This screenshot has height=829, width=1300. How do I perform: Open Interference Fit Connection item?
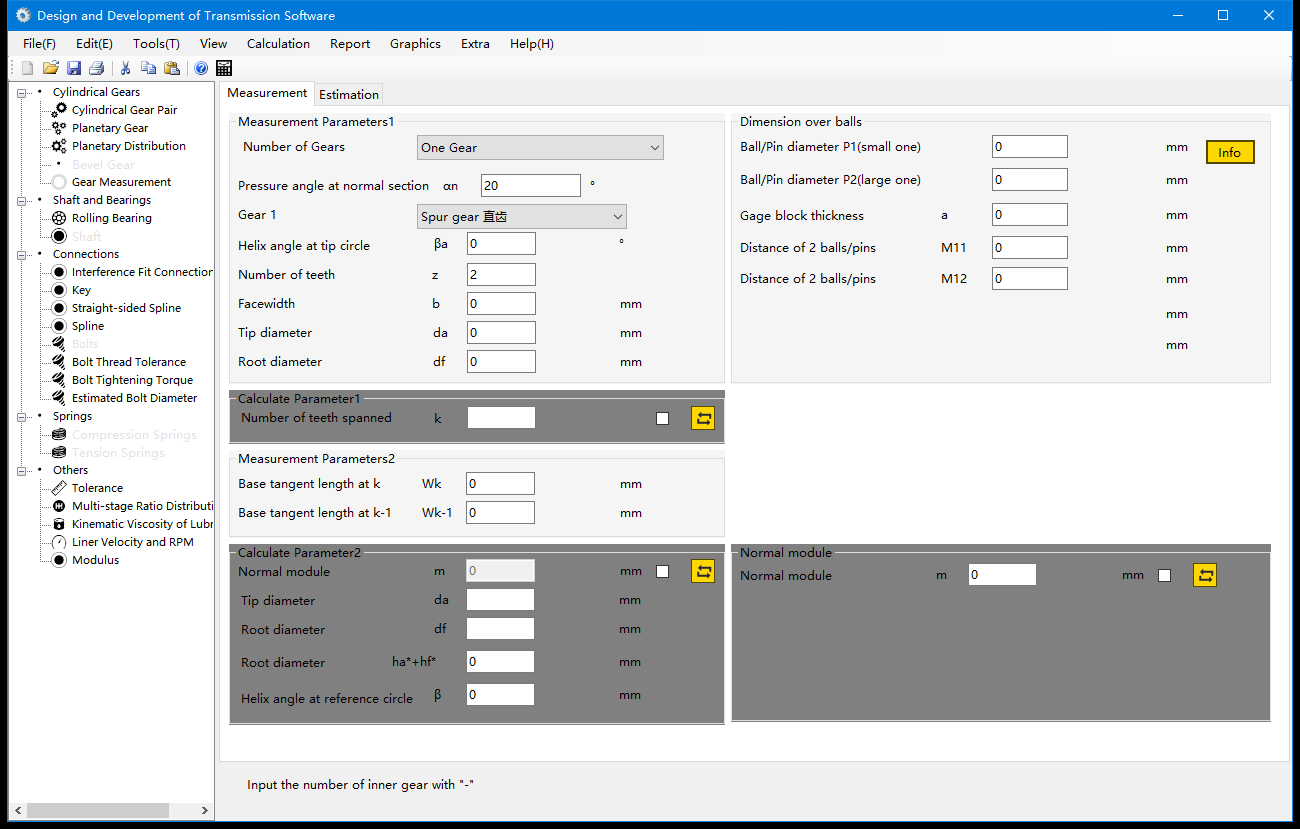[142, 272]
